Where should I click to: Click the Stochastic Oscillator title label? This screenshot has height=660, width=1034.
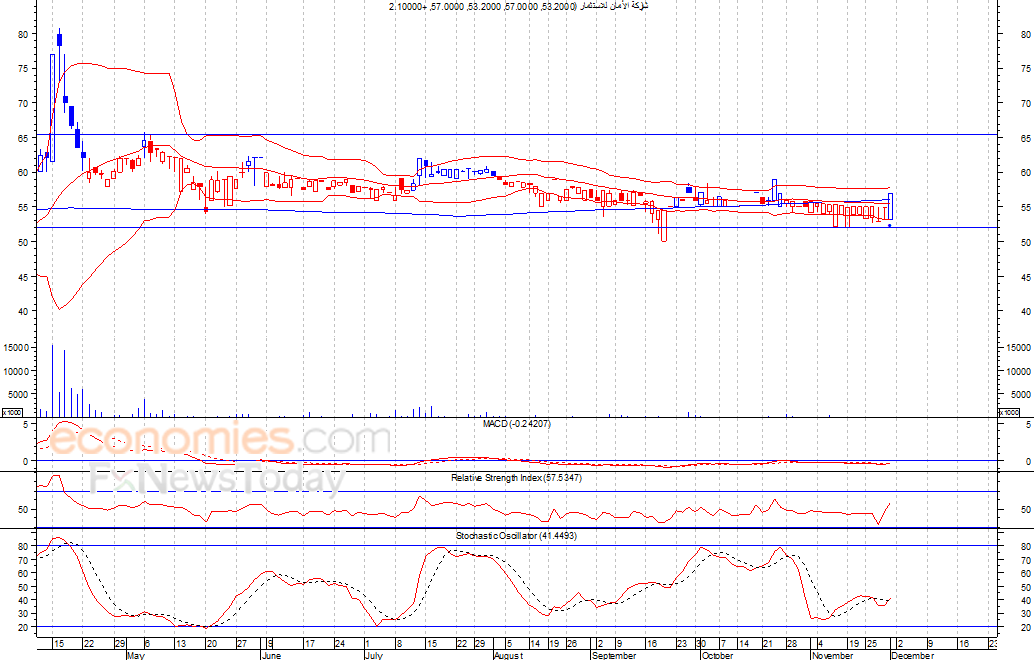coord(515,536)
